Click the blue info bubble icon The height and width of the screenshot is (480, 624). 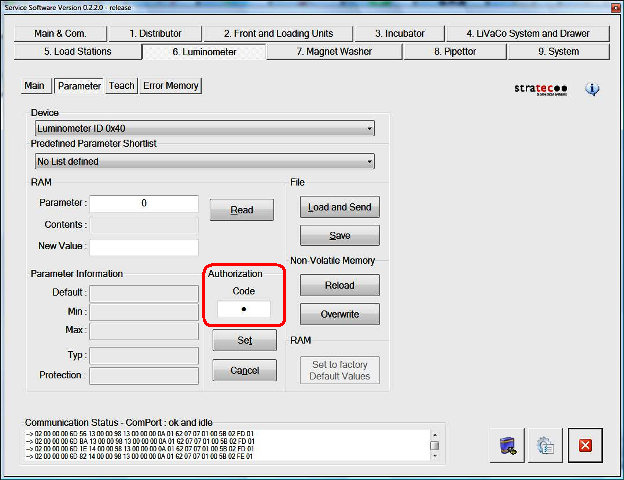[x=592, y=89]
